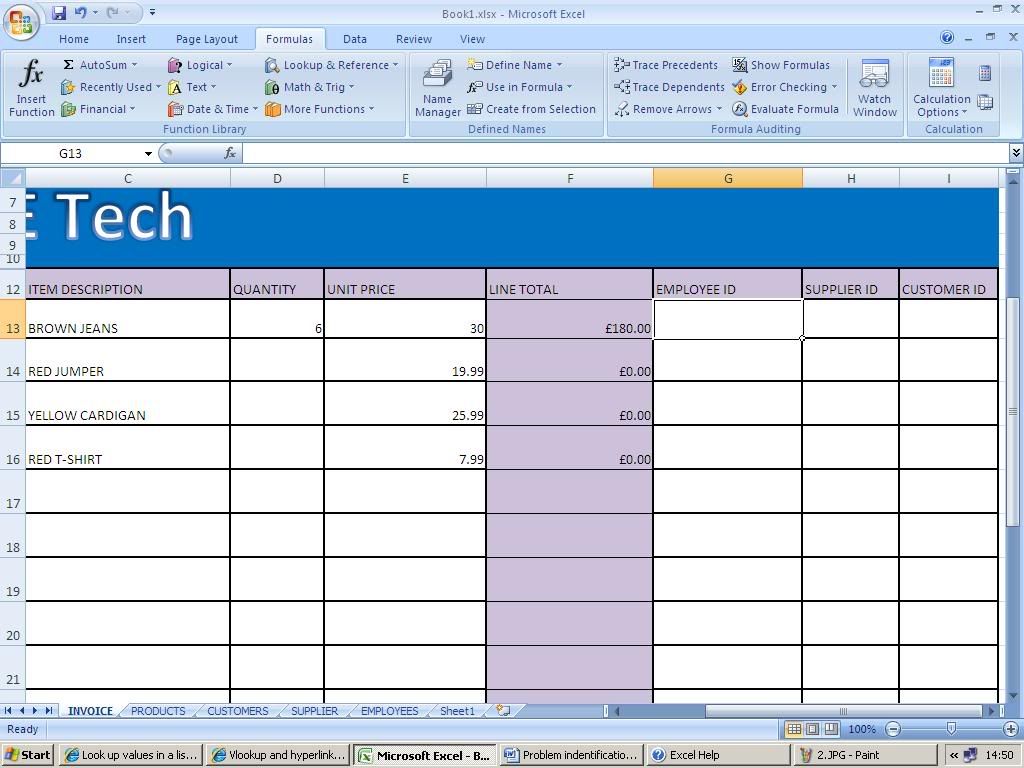Viewport: 1024px width, 768px height.
Task: Click zoom in plus button
Action: pyautogui.click(x=1010, y=729)
